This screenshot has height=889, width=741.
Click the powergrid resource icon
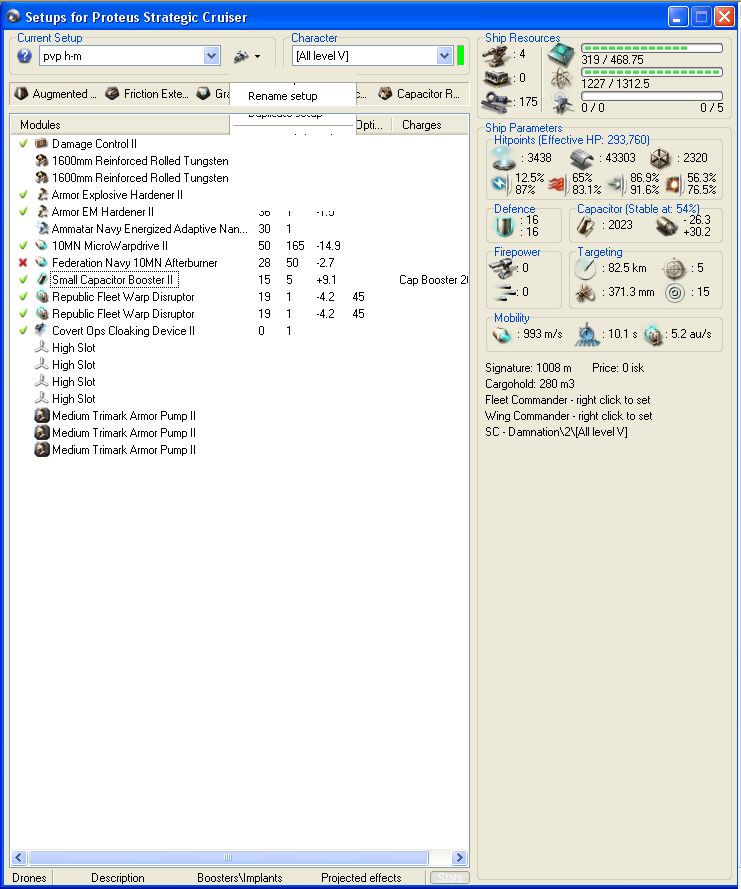point(561,79)
